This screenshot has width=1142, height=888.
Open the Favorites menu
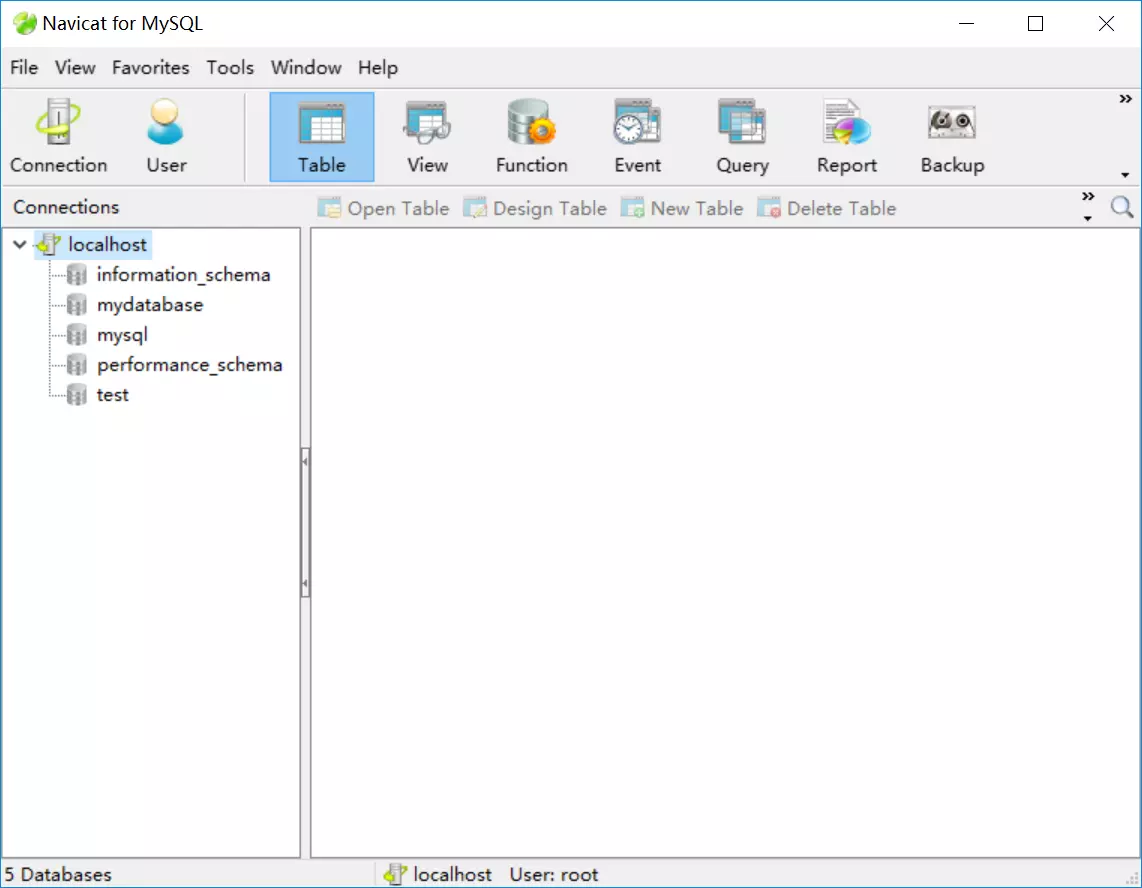[x=151, y=68]
